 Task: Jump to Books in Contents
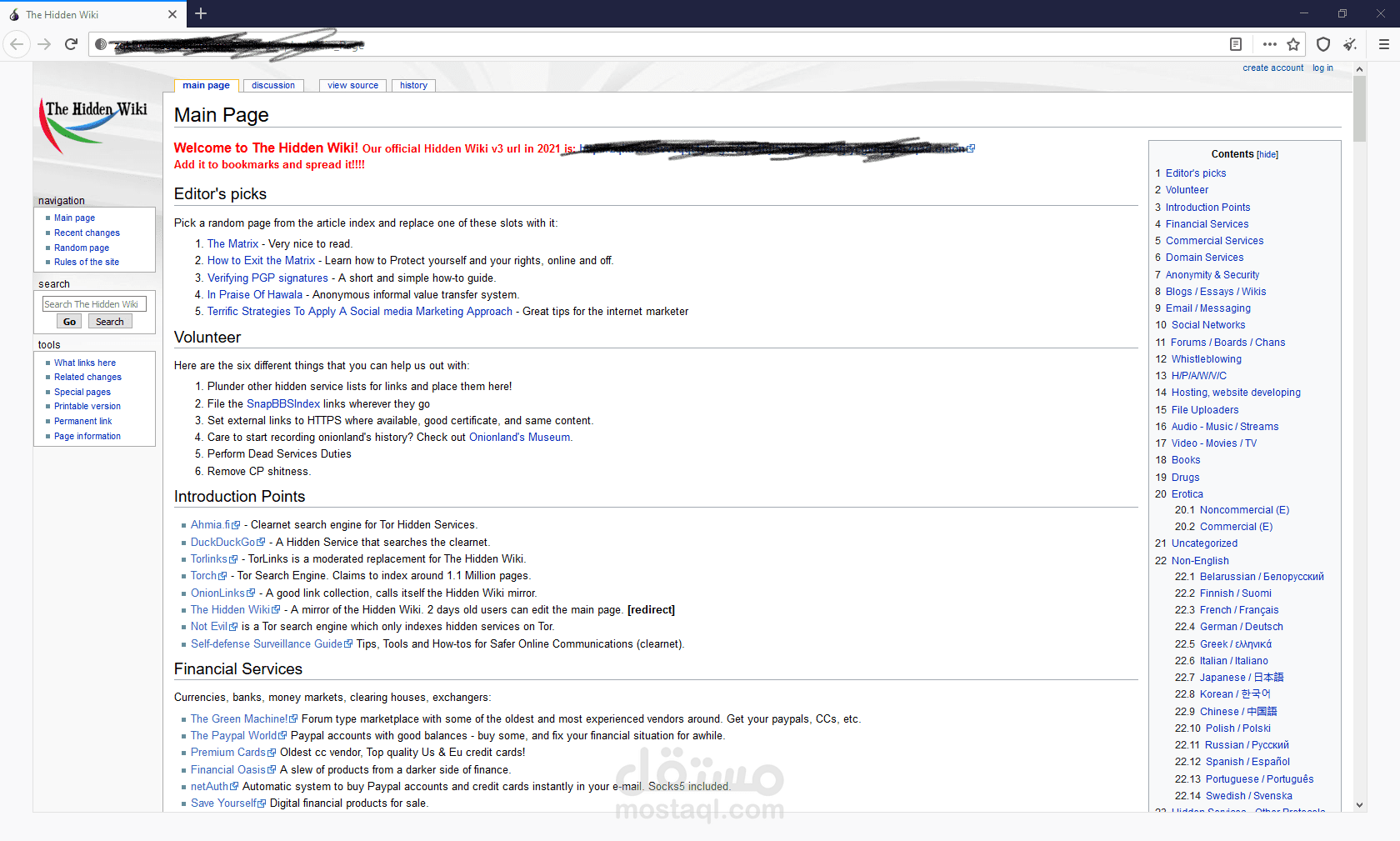(x=1186, y=460)
